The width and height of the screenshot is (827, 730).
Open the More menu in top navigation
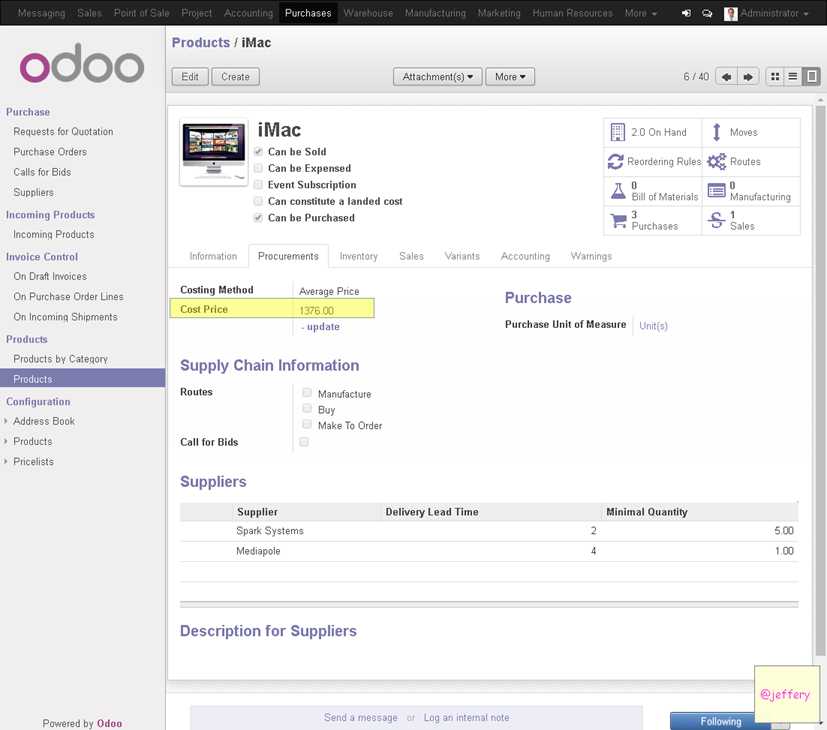pos(640,13)
